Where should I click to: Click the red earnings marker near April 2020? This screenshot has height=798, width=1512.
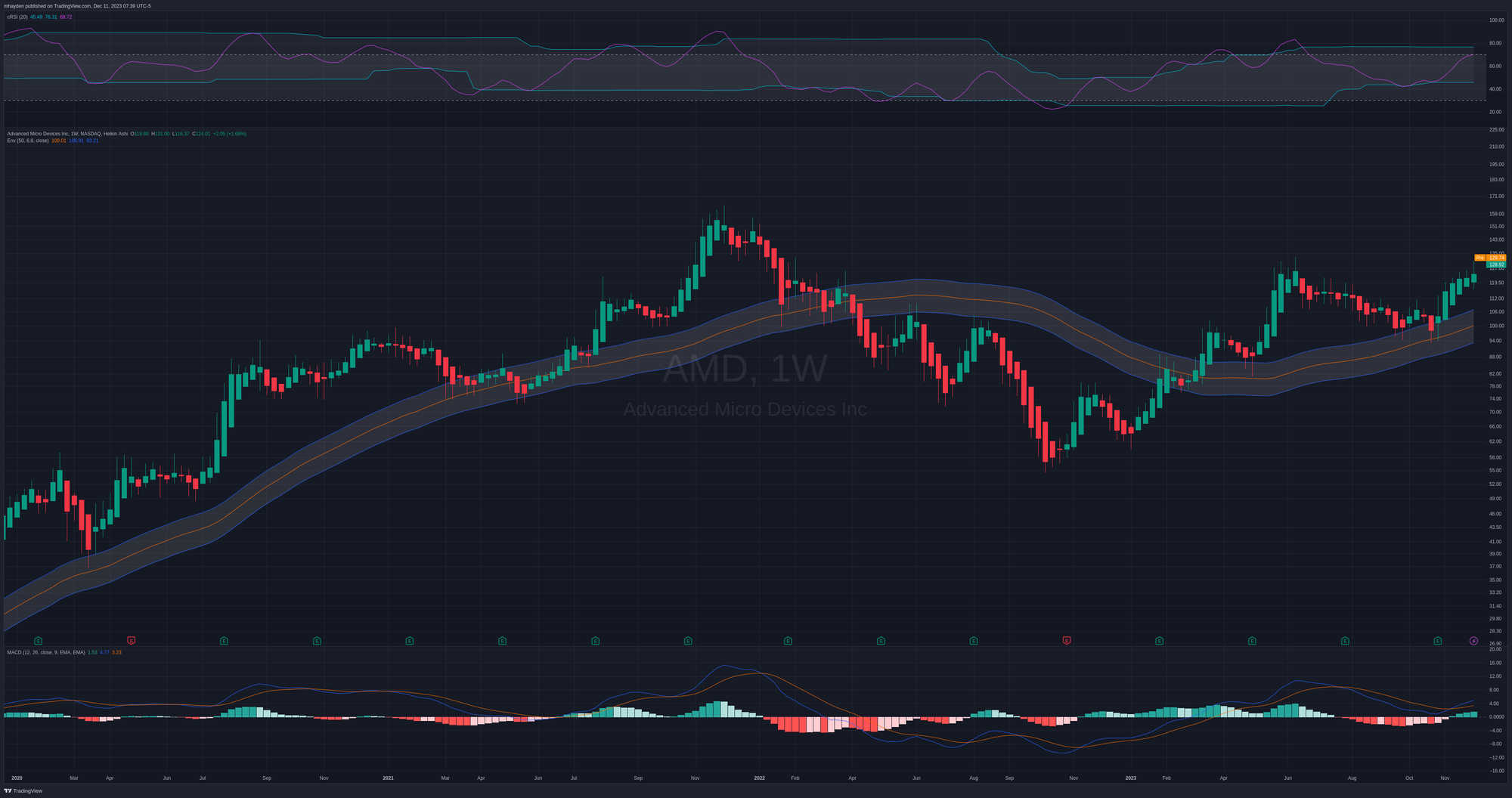coord(132,641)
